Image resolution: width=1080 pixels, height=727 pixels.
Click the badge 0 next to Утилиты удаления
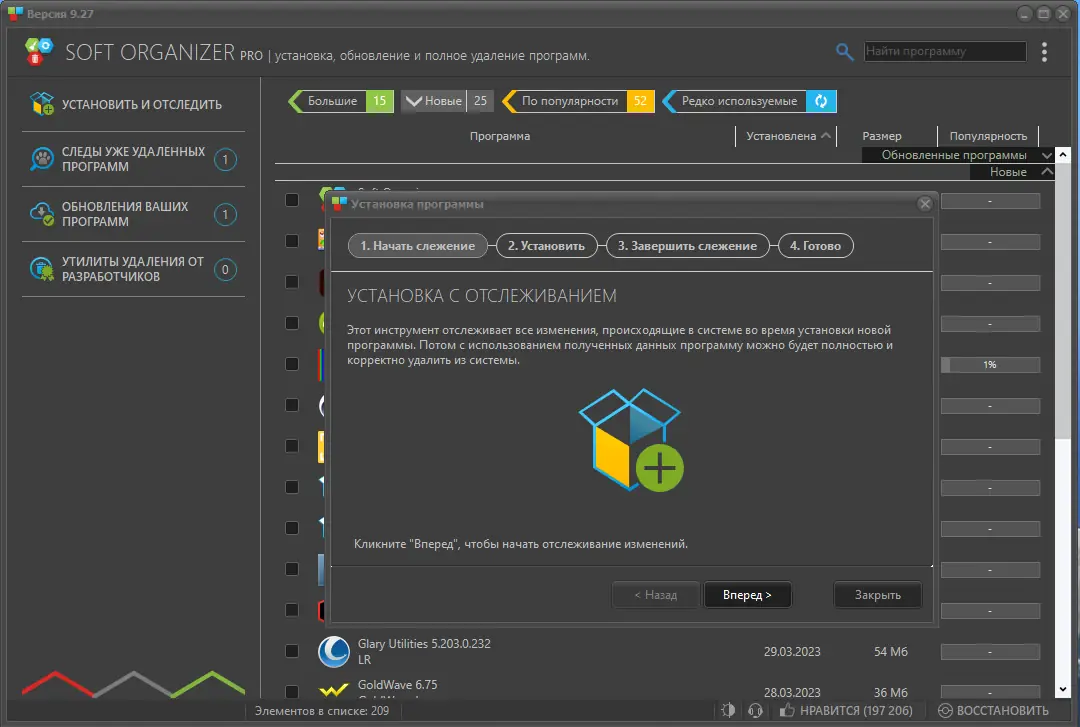[x=225, y=269]
